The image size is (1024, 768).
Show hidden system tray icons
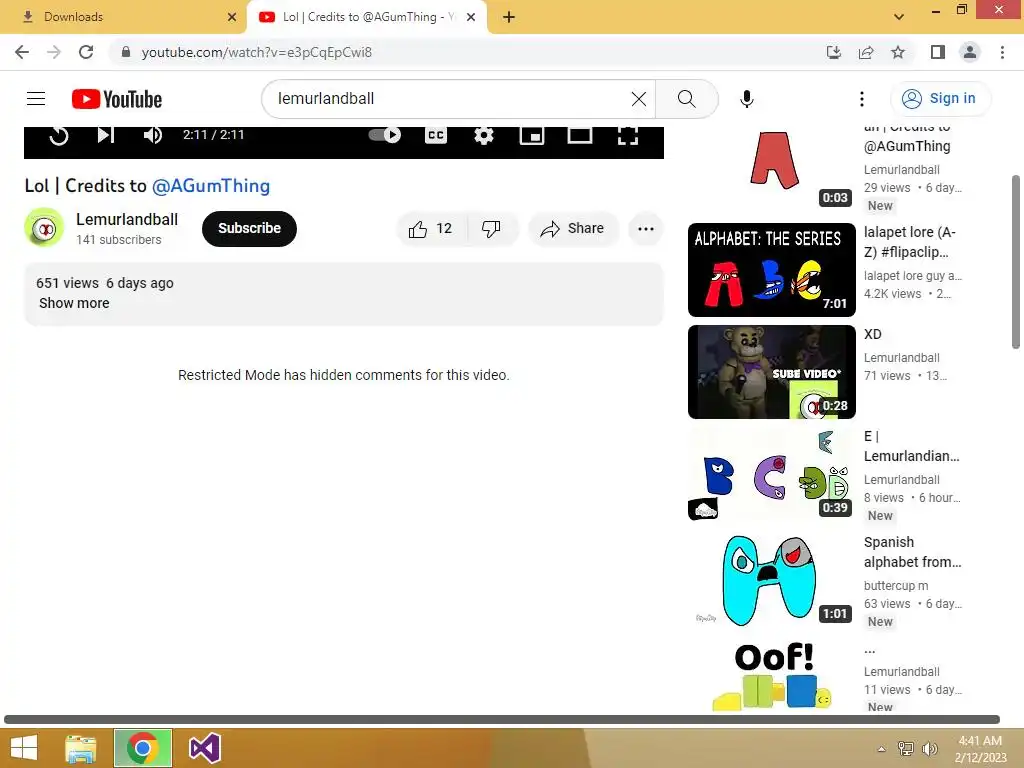882,749
